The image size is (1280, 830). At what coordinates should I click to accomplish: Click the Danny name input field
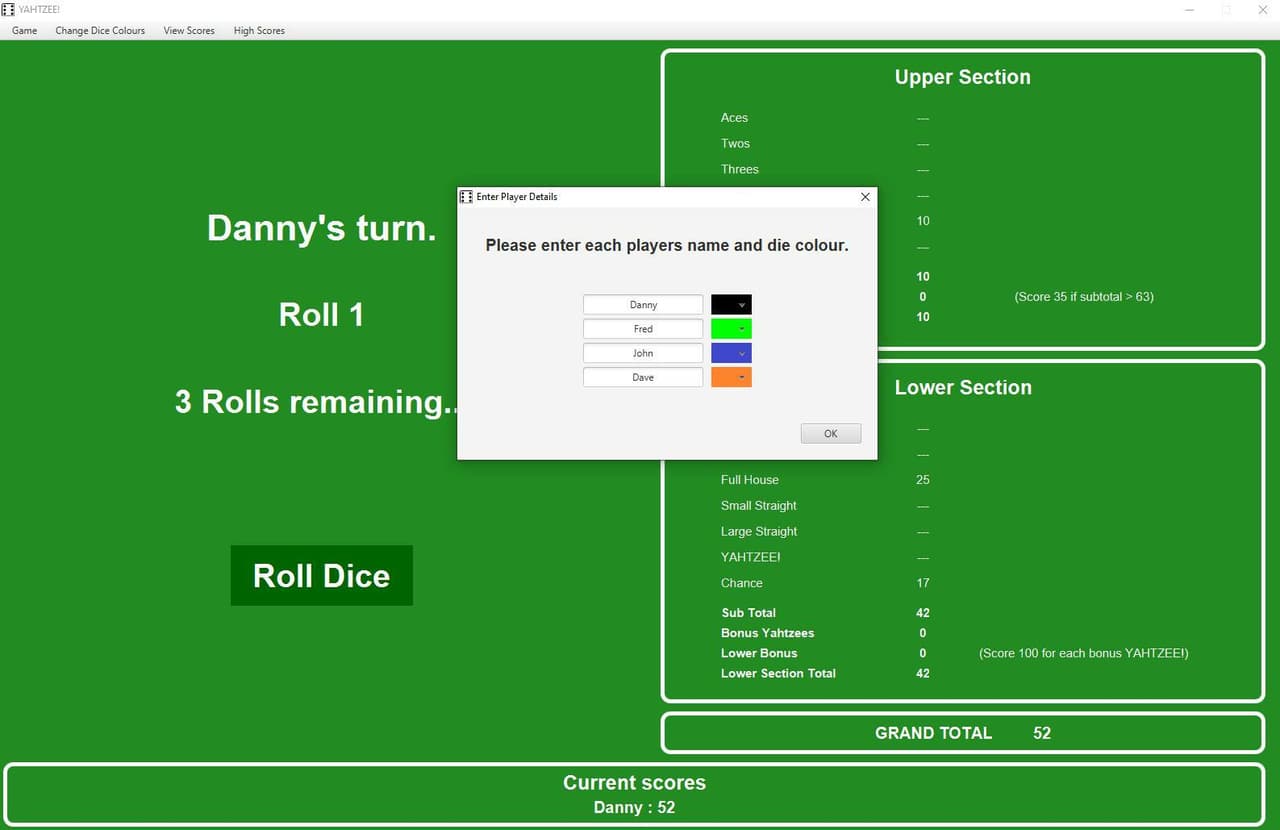643,305
